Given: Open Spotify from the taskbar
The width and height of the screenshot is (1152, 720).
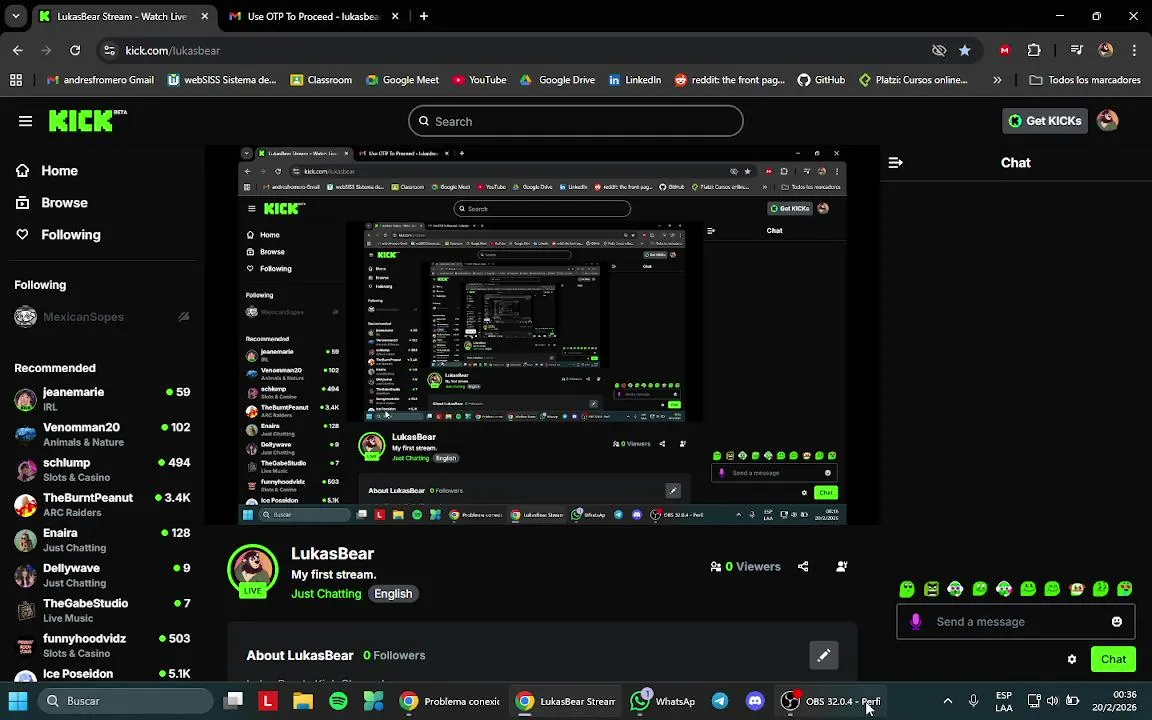Looking at the screenshot, I should pyautogui.click(x=338, y=701).
